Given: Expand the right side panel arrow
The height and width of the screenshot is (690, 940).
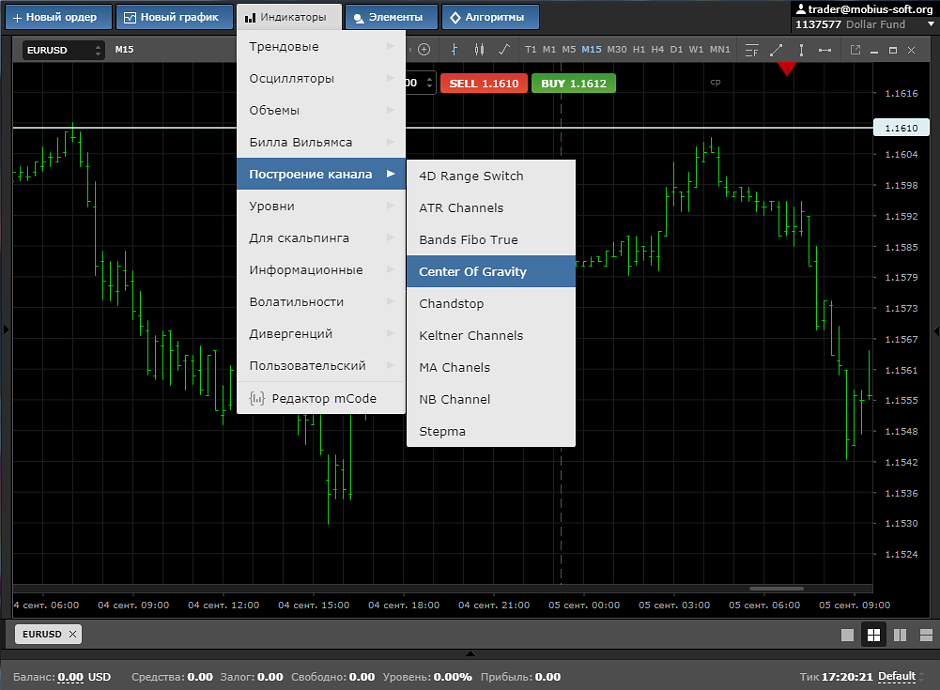Looking at the screenshot, I should [x=936, y=330].
